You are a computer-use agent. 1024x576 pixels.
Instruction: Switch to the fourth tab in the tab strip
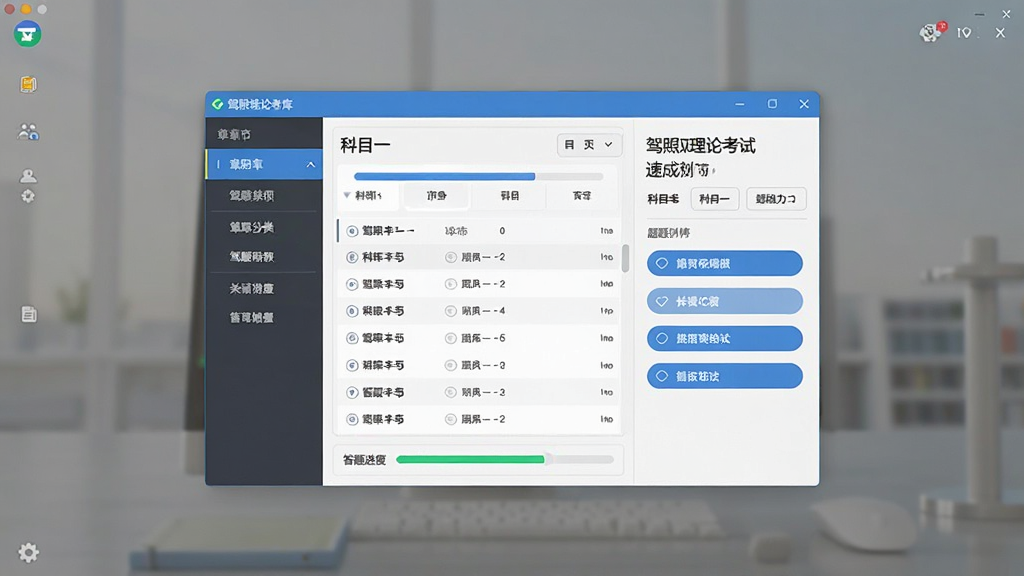tap(582, 195)
